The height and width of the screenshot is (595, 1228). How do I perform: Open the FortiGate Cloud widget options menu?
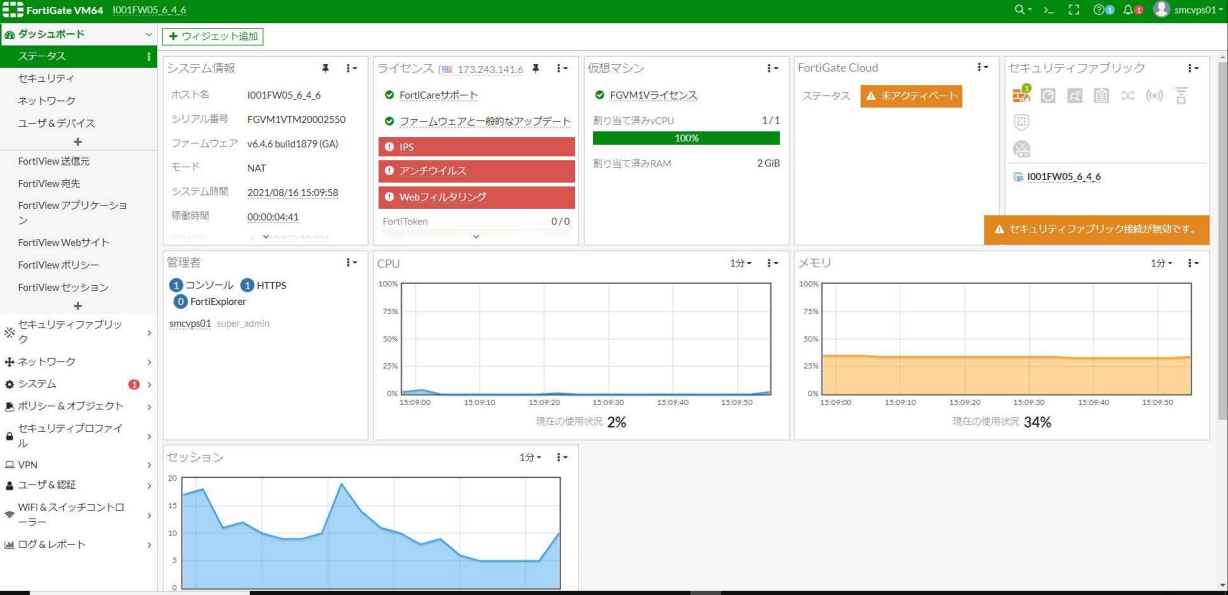tap(983, 68)
